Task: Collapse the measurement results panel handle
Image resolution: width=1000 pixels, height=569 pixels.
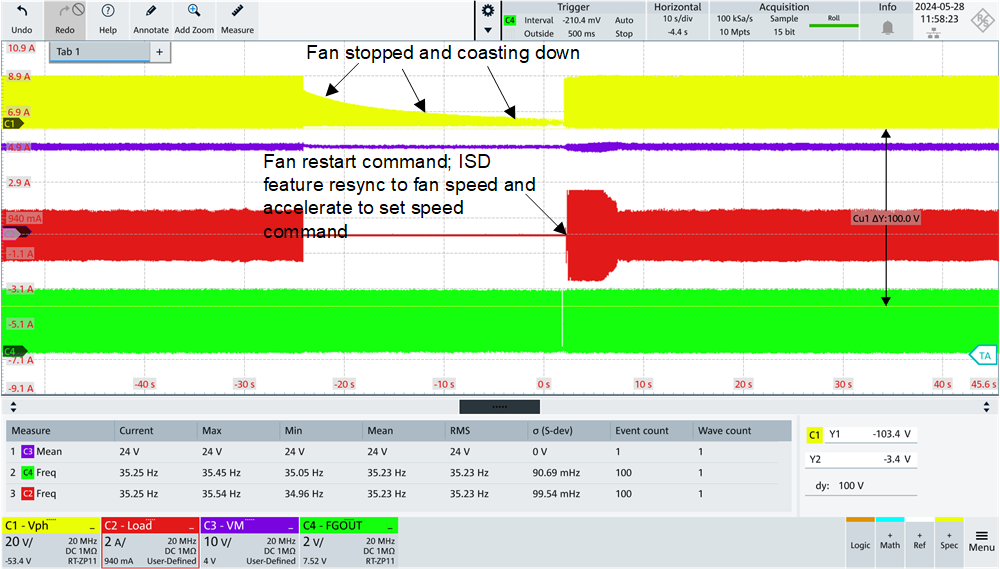Action: [x=499, y=406]
